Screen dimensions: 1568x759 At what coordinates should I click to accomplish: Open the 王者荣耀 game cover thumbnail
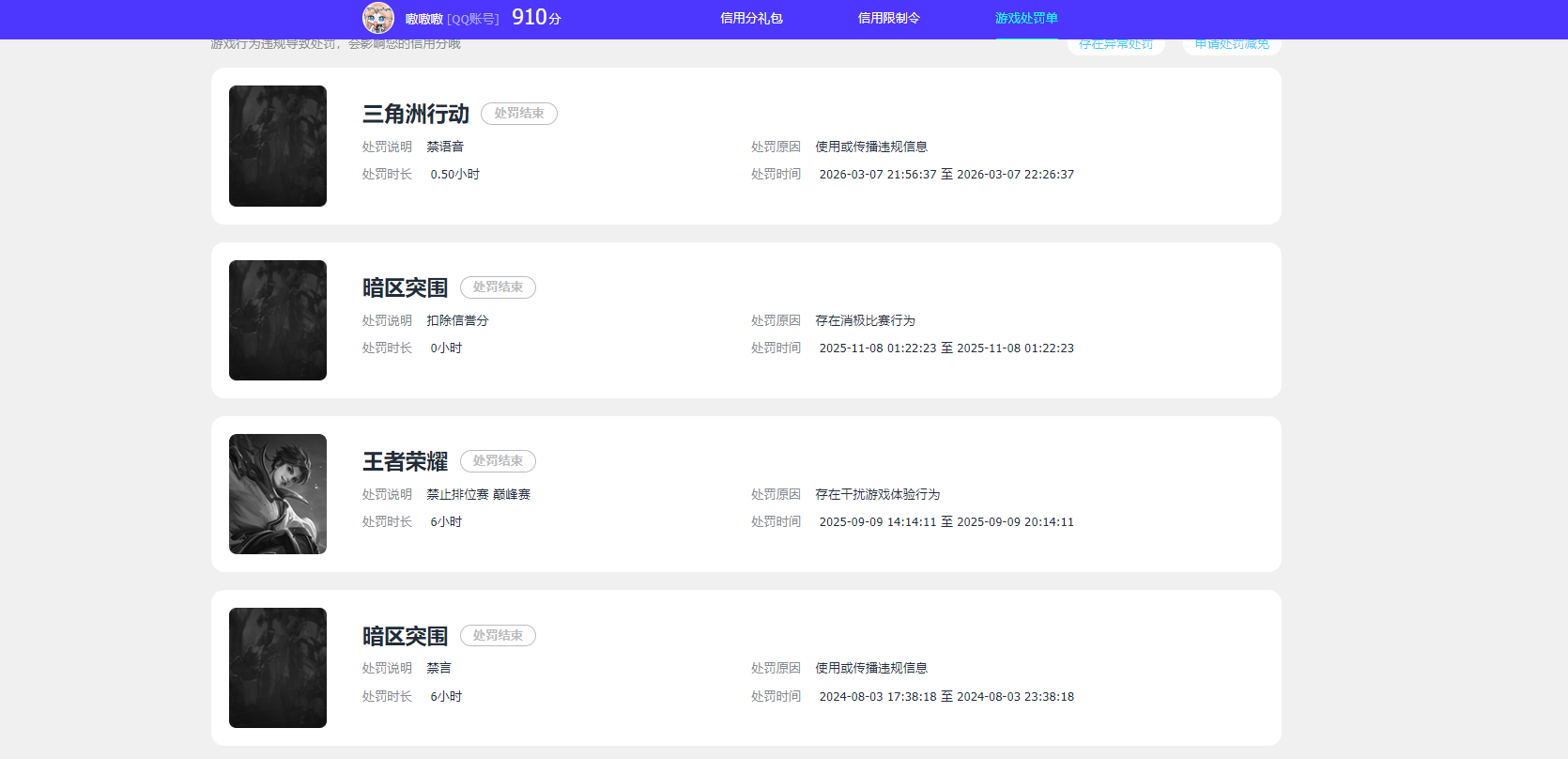pyautogui.click(x=278, y=494)
